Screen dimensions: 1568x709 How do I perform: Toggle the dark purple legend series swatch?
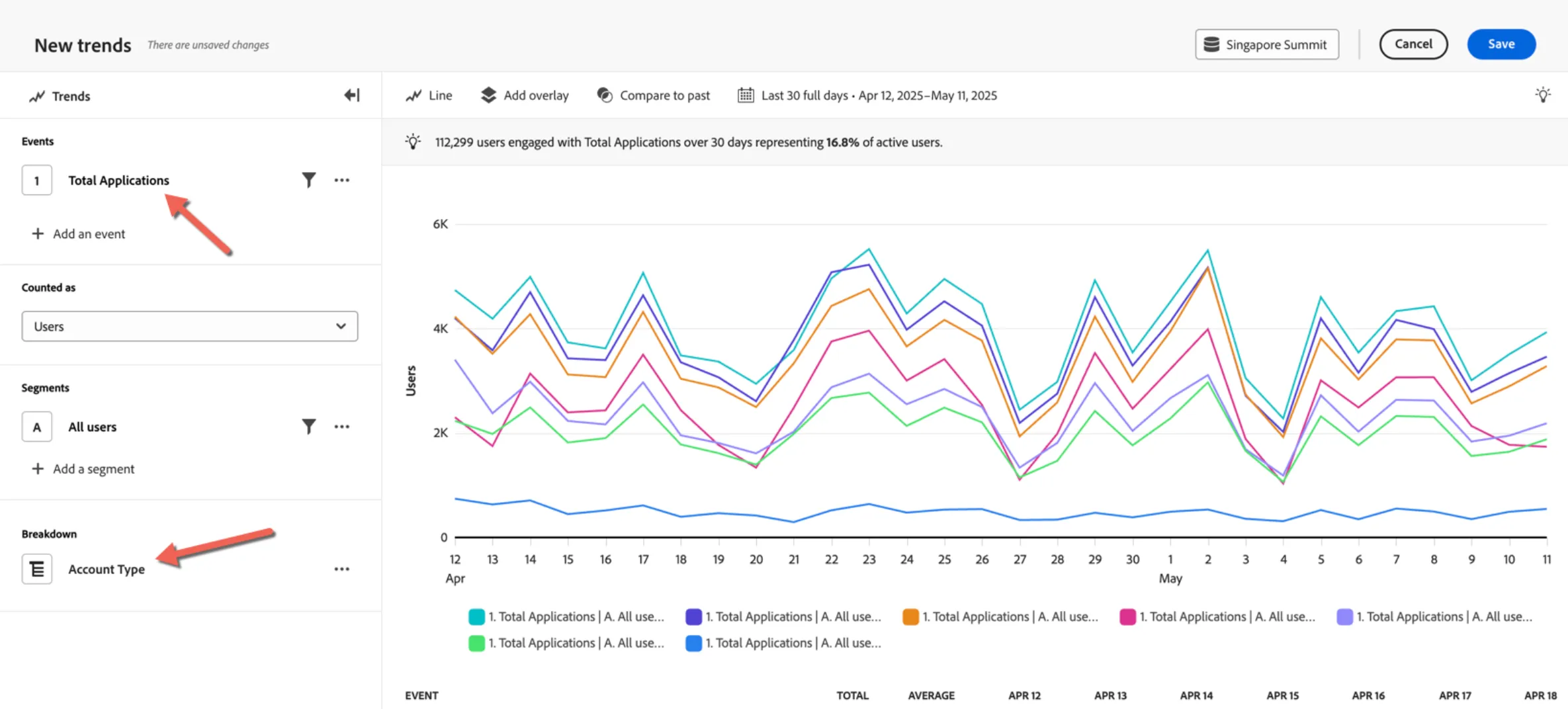pyautogui.click(x=693, y=616)
